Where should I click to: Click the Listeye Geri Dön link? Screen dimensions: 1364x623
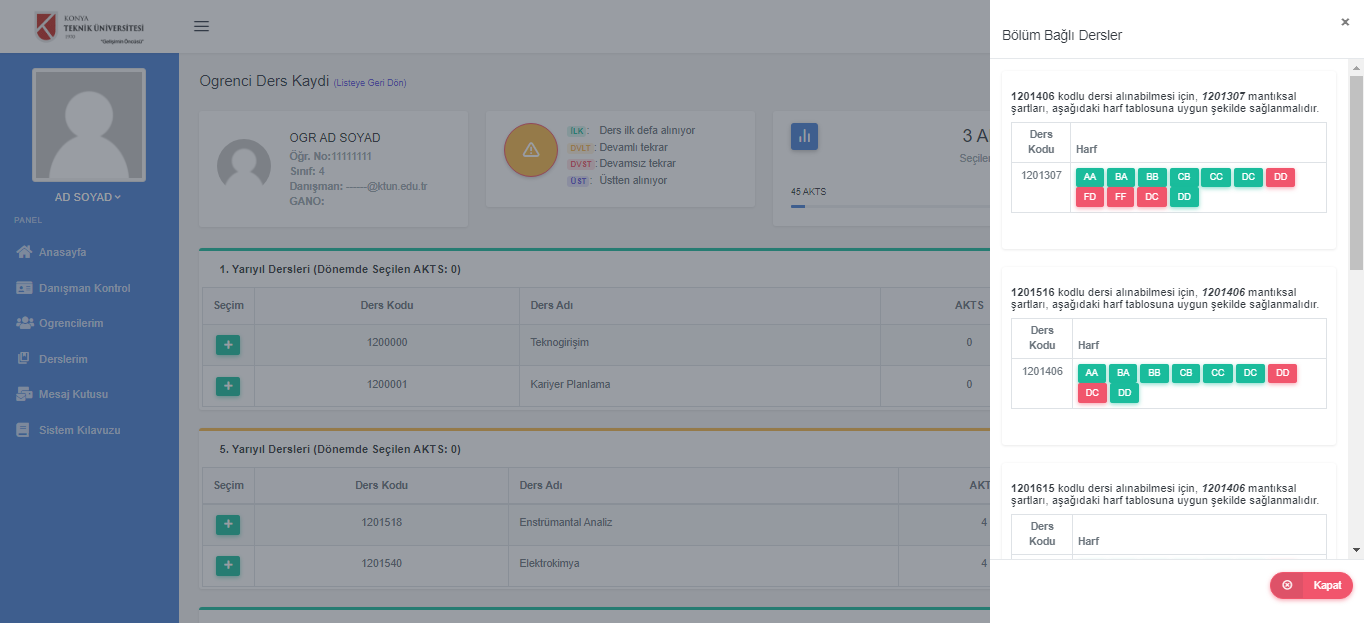point(370,83)
